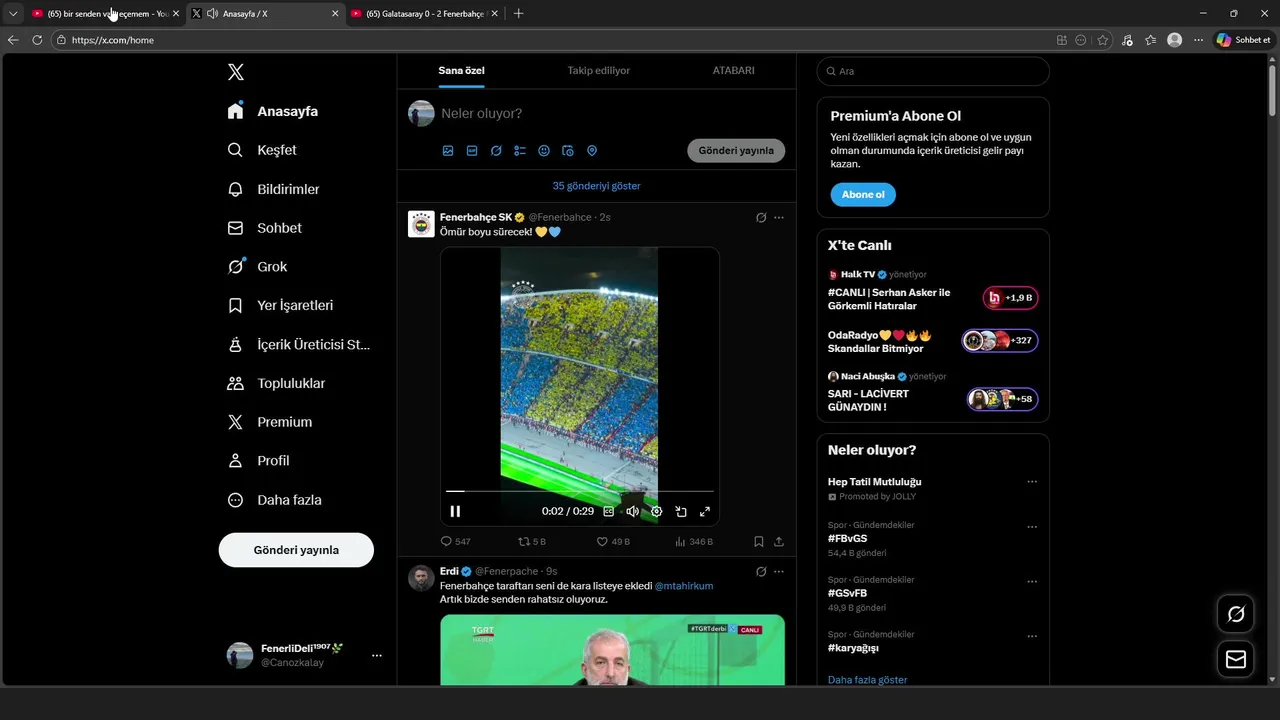This screenshot has height=720, width=1280.
Task: Expand the Daha fazla sidebar menu
Action: [x=274, y=500]
